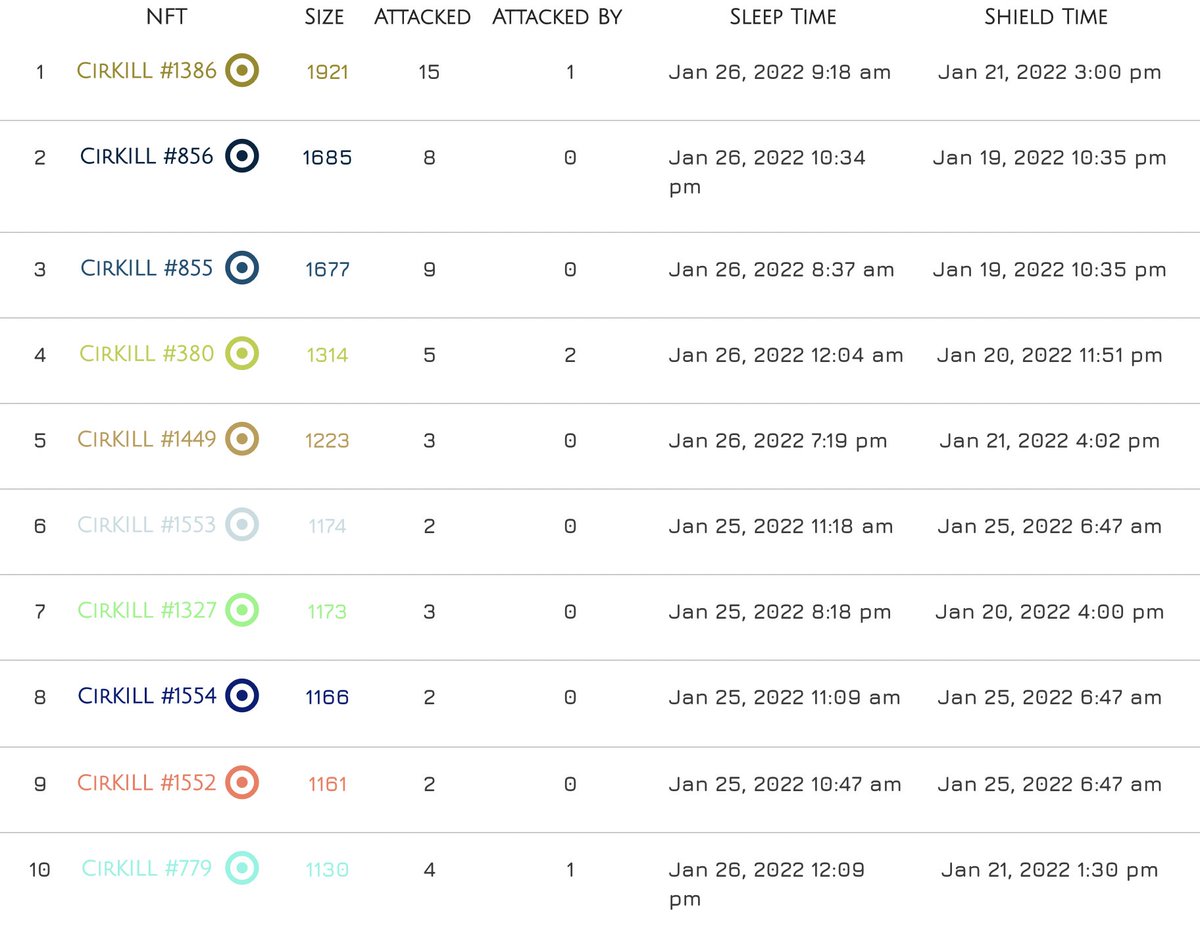Click rank number 10 in last row
The height and width of the screenshot is (932, 1200).
click(x=40, y=870)
